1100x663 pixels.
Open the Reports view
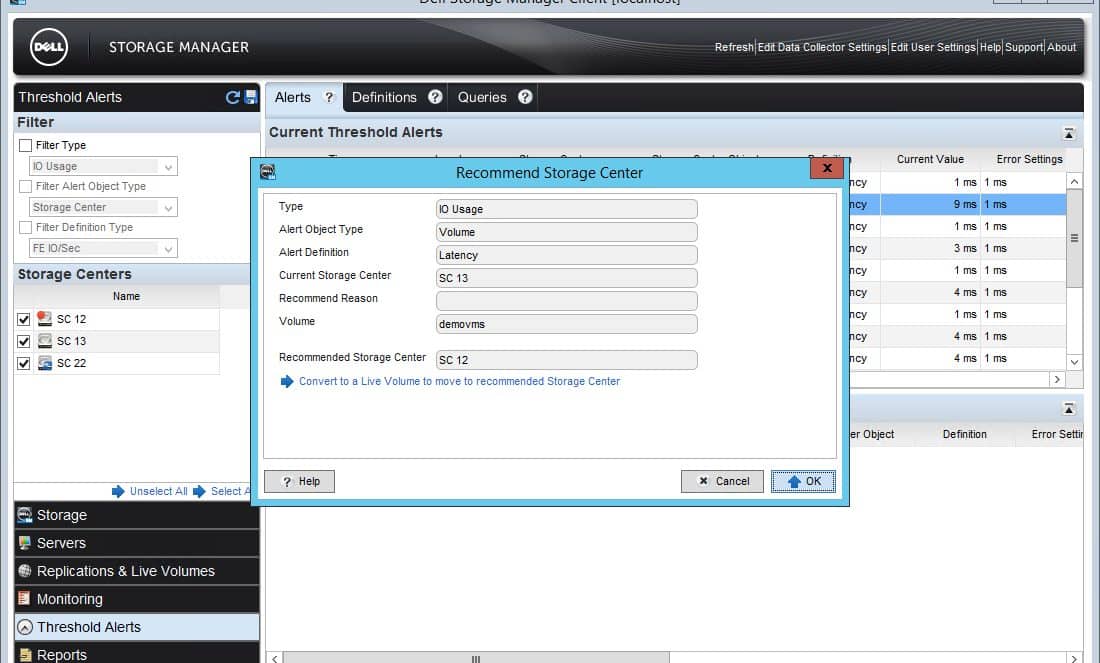click(x=137, y=654)
